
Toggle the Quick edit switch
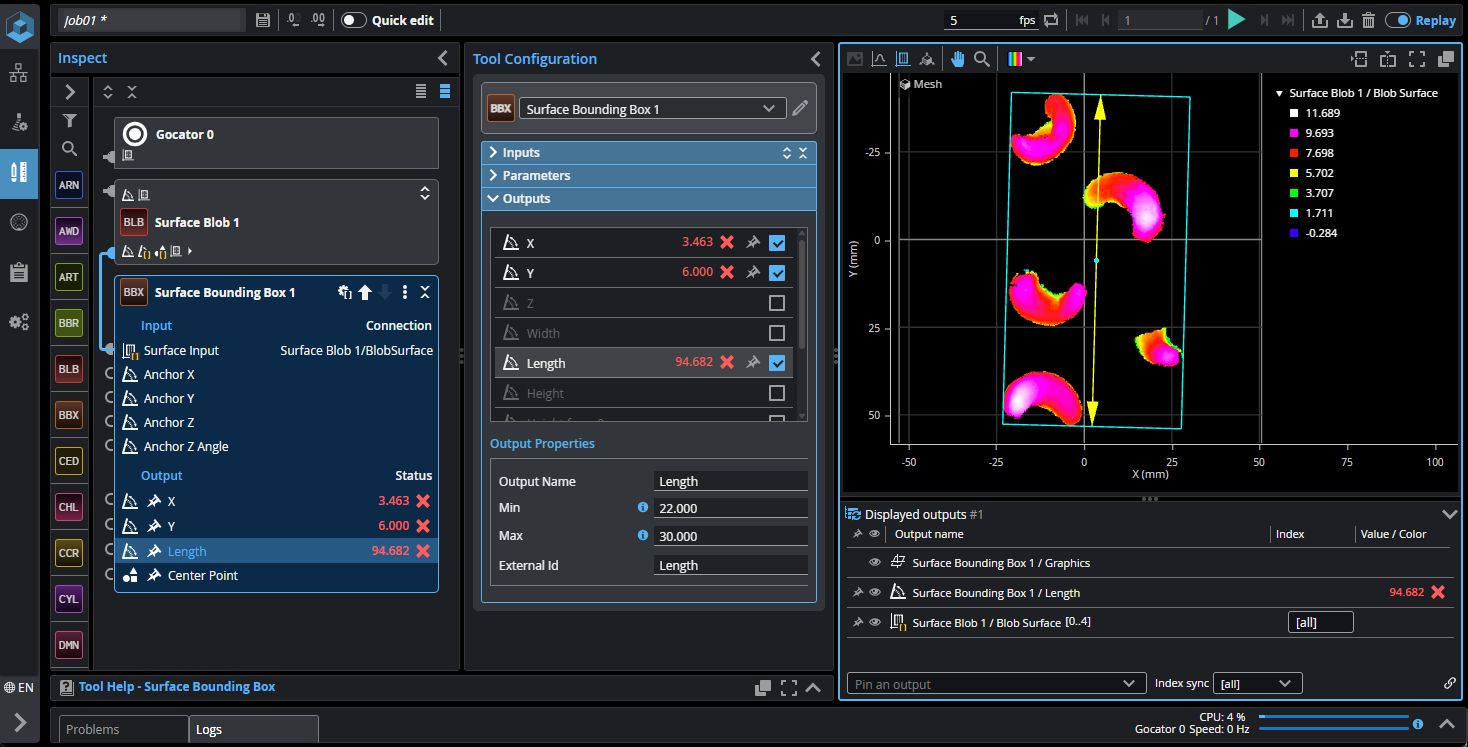pos(354,20)
